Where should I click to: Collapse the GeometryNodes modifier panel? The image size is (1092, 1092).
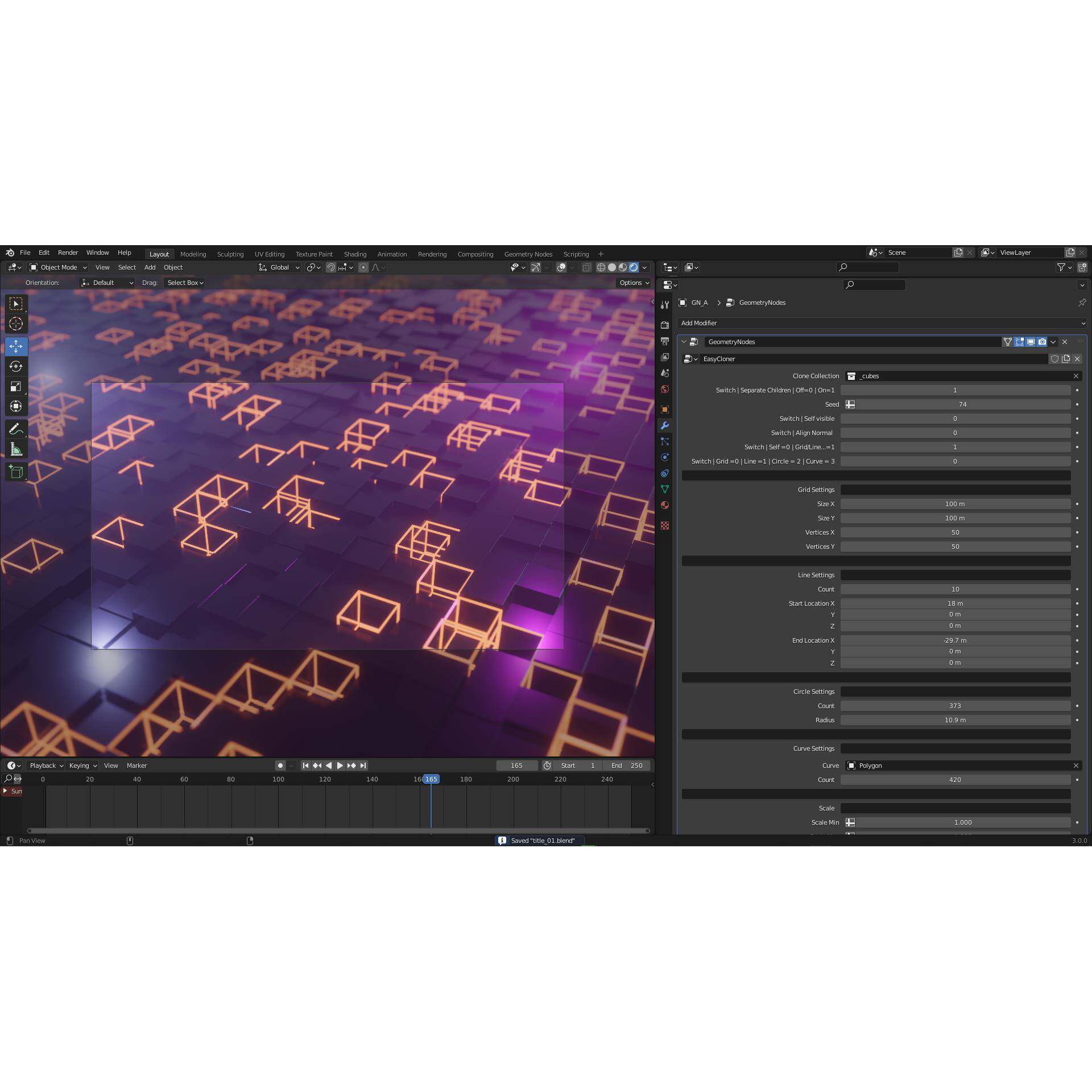click(684, 342)
